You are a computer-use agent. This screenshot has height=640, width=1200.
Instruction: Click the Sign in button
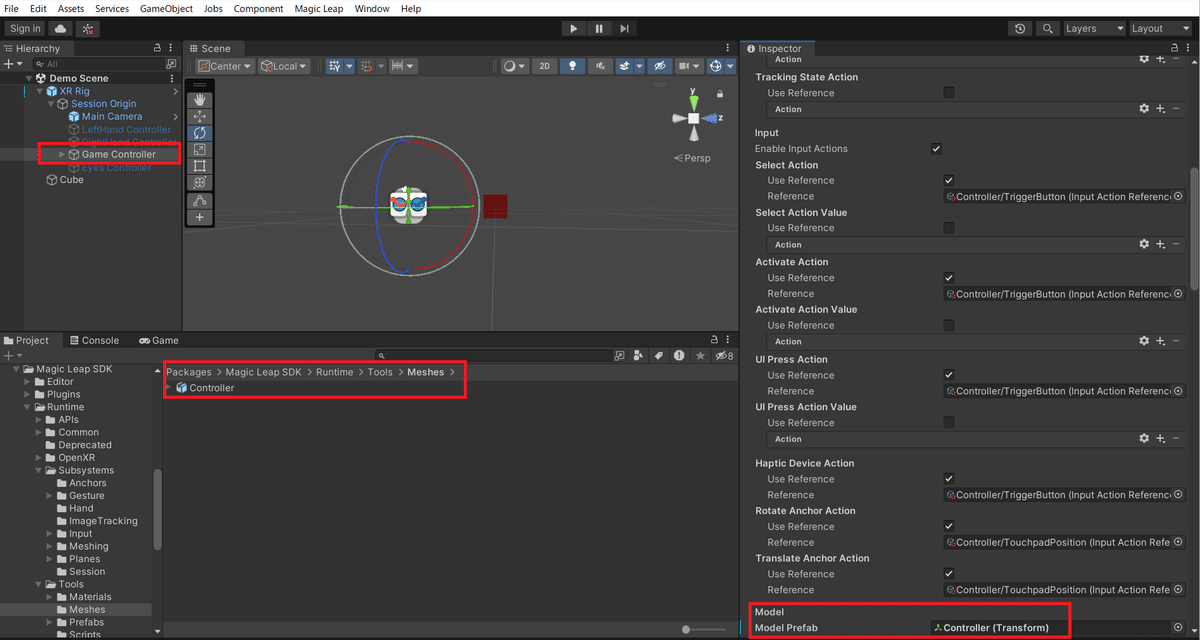point(24,28)
